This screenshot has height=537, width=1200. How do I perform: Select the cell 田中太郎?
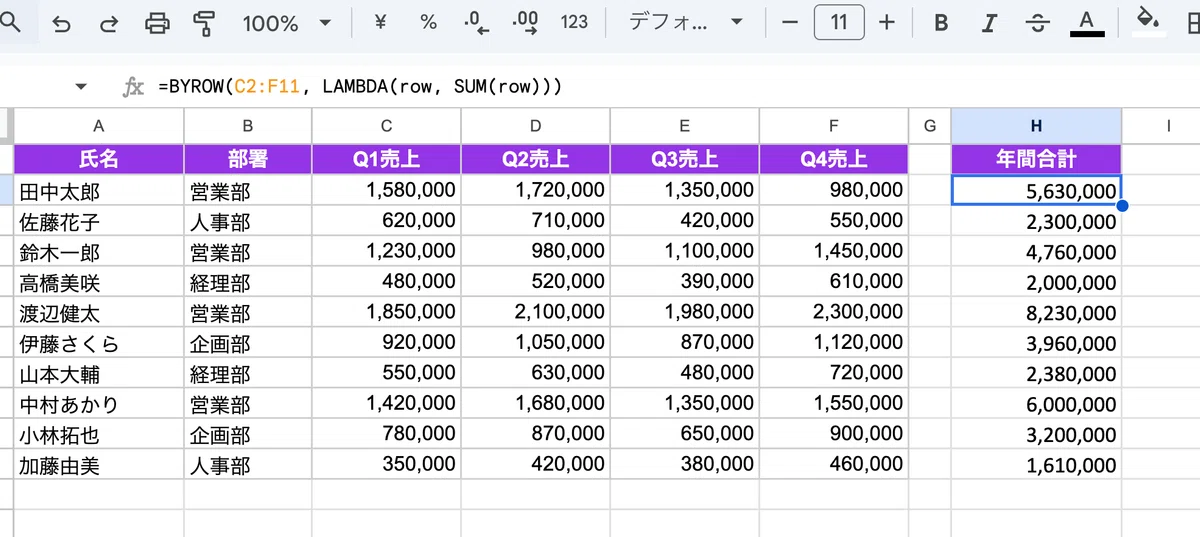tap(98, 190)
